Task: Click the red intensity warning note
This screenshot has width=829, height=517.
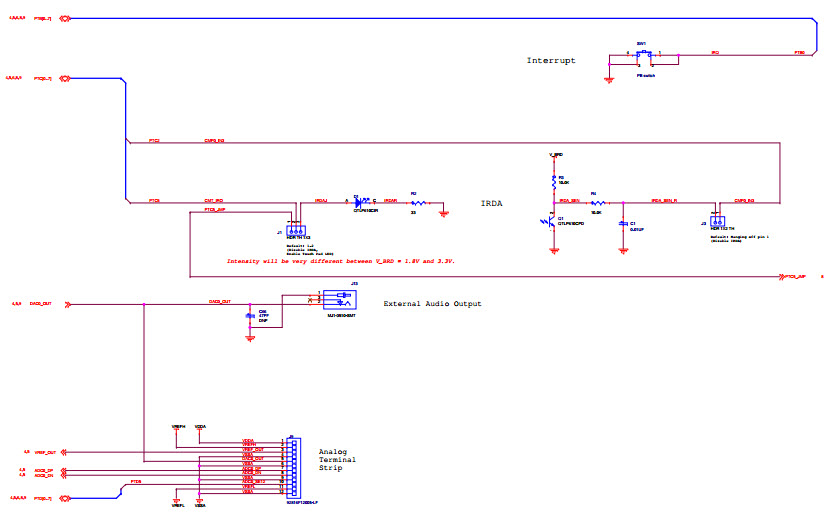Action: pyautogui.click(x=341, y=261)
